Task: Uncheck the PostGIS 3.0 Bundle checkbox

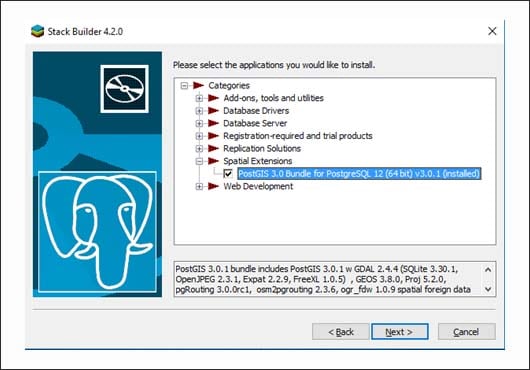Action: coord(228,174)
